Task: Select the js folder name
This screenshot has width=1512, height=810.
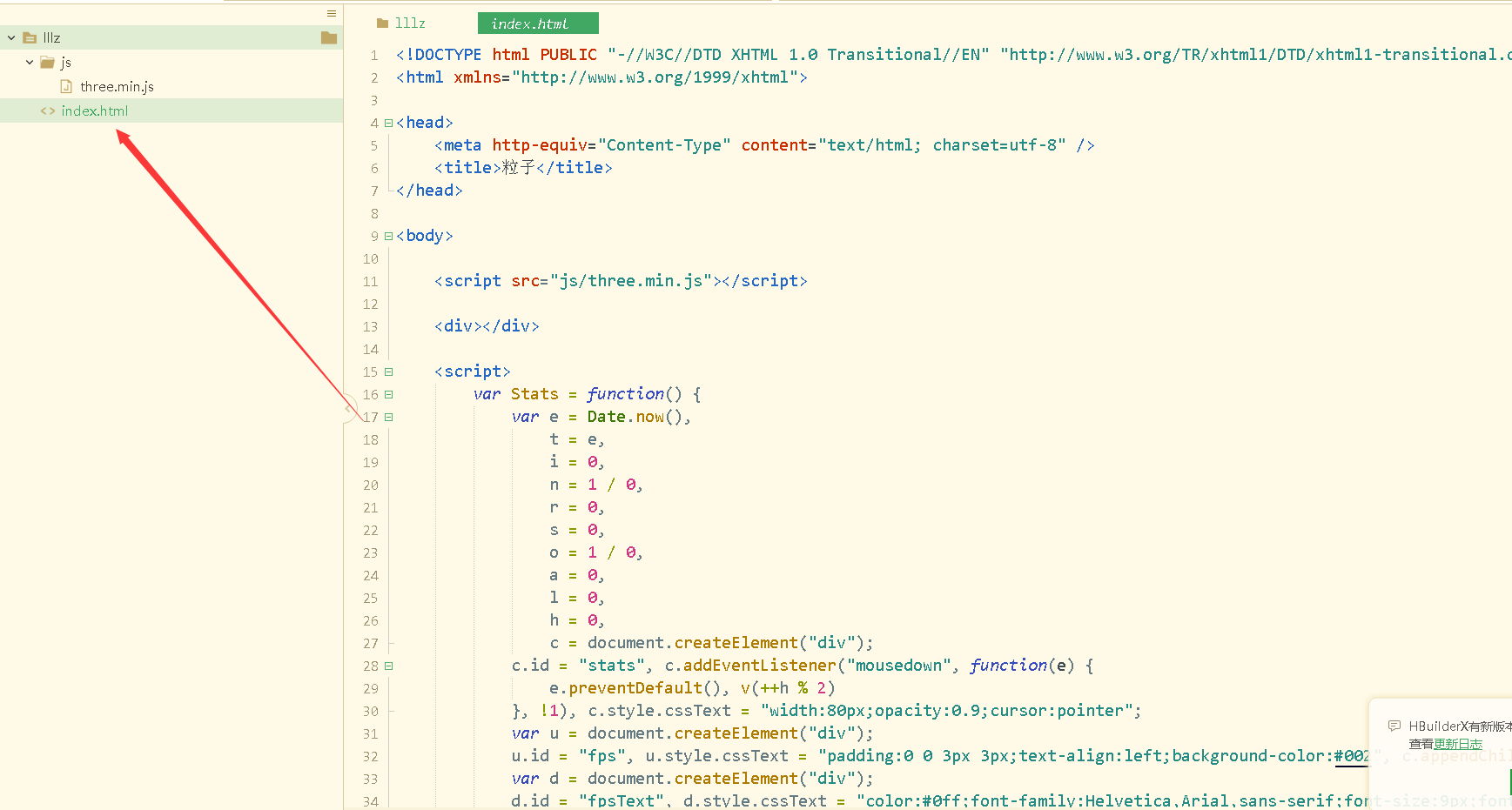Action: [x=66, y=62]
